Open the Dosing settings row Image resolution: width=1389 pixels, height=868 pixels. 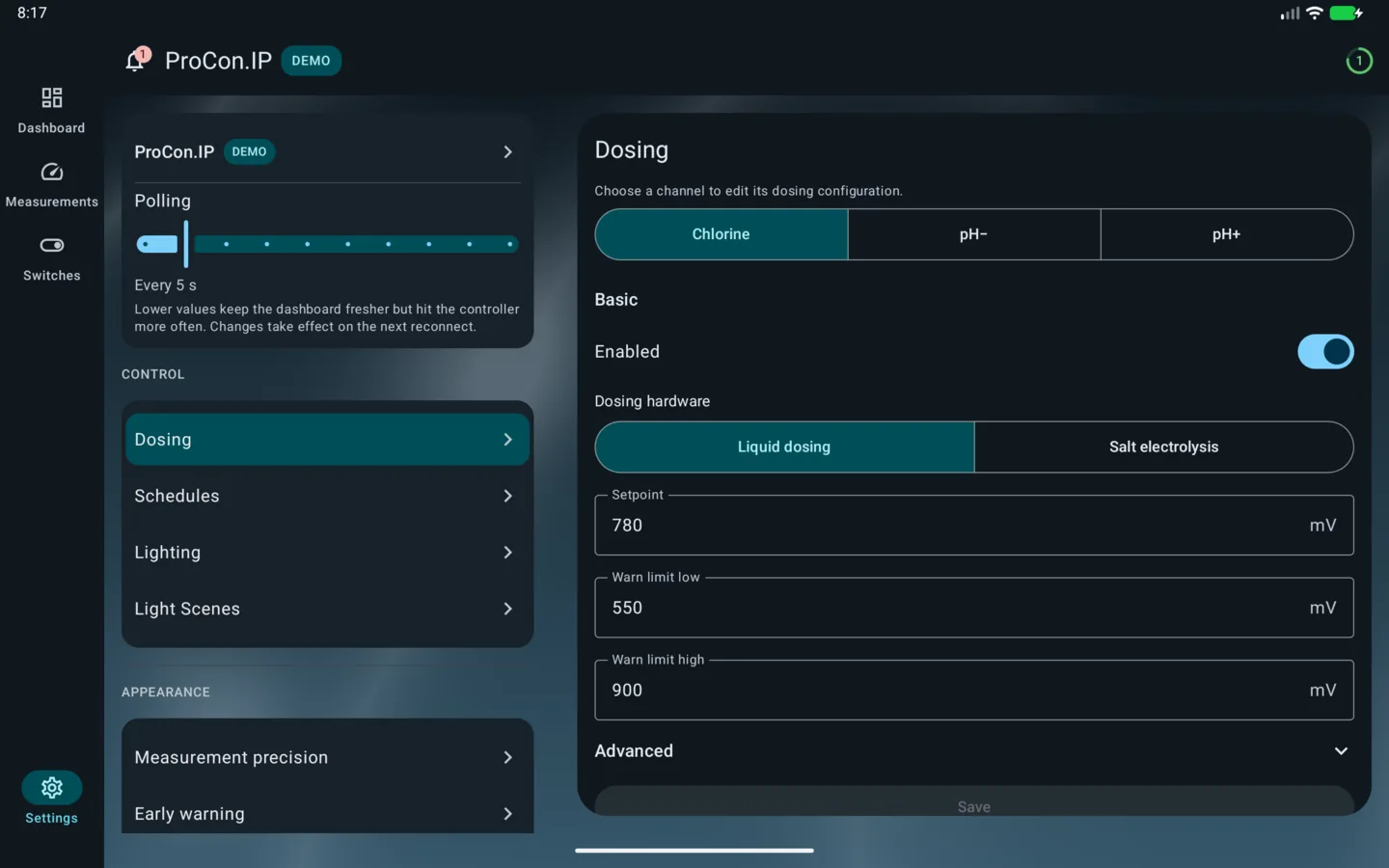(327, 440)
